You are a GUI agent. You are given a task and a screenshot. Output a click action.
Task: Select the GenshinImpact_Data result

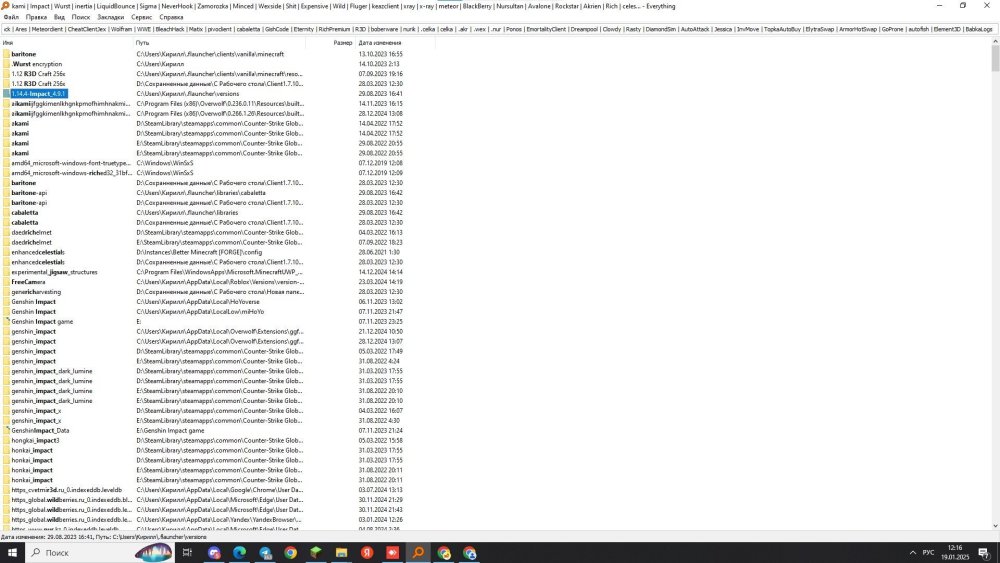40,430
